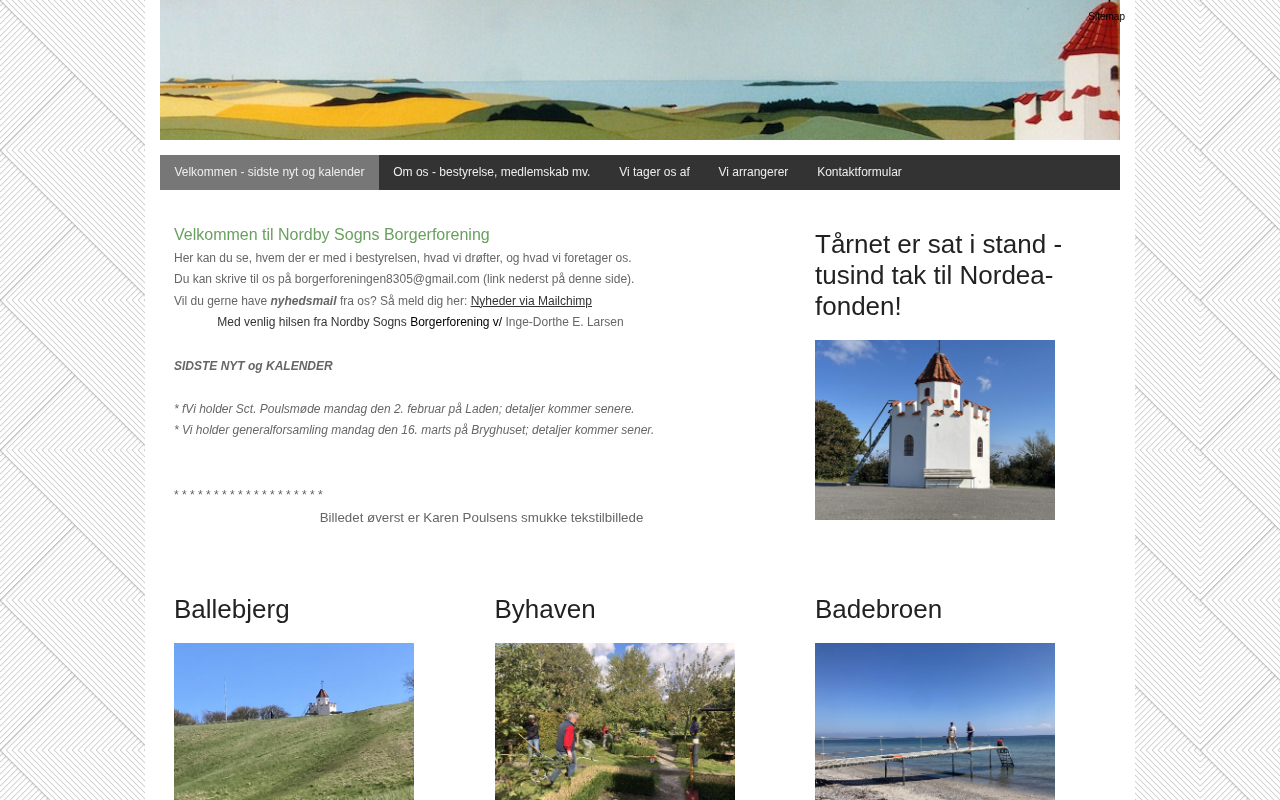1280x800 pixels.
Task: View the Badebroen pier photo
Action: [935, 721]
